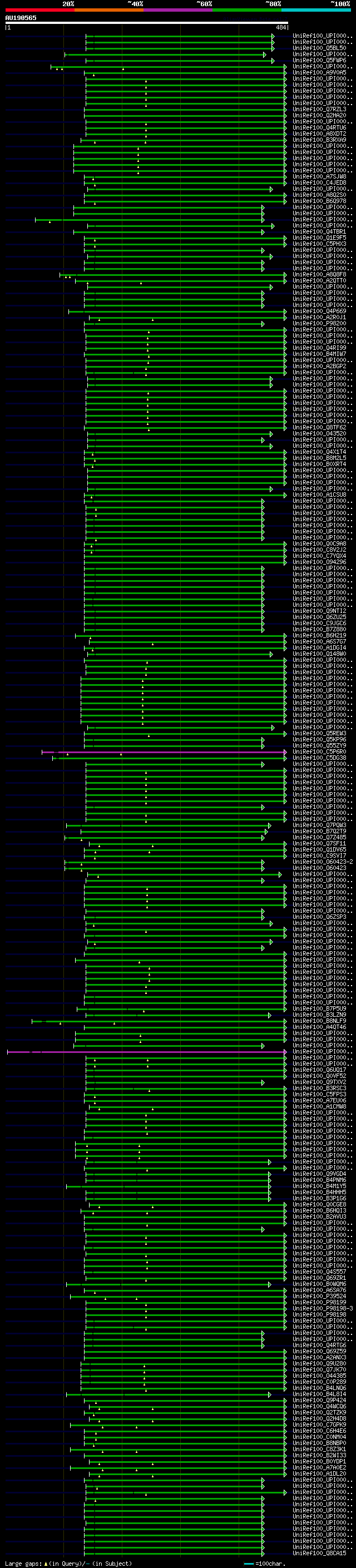Open hit UniRef100_A9V0A5

(319, 72)
